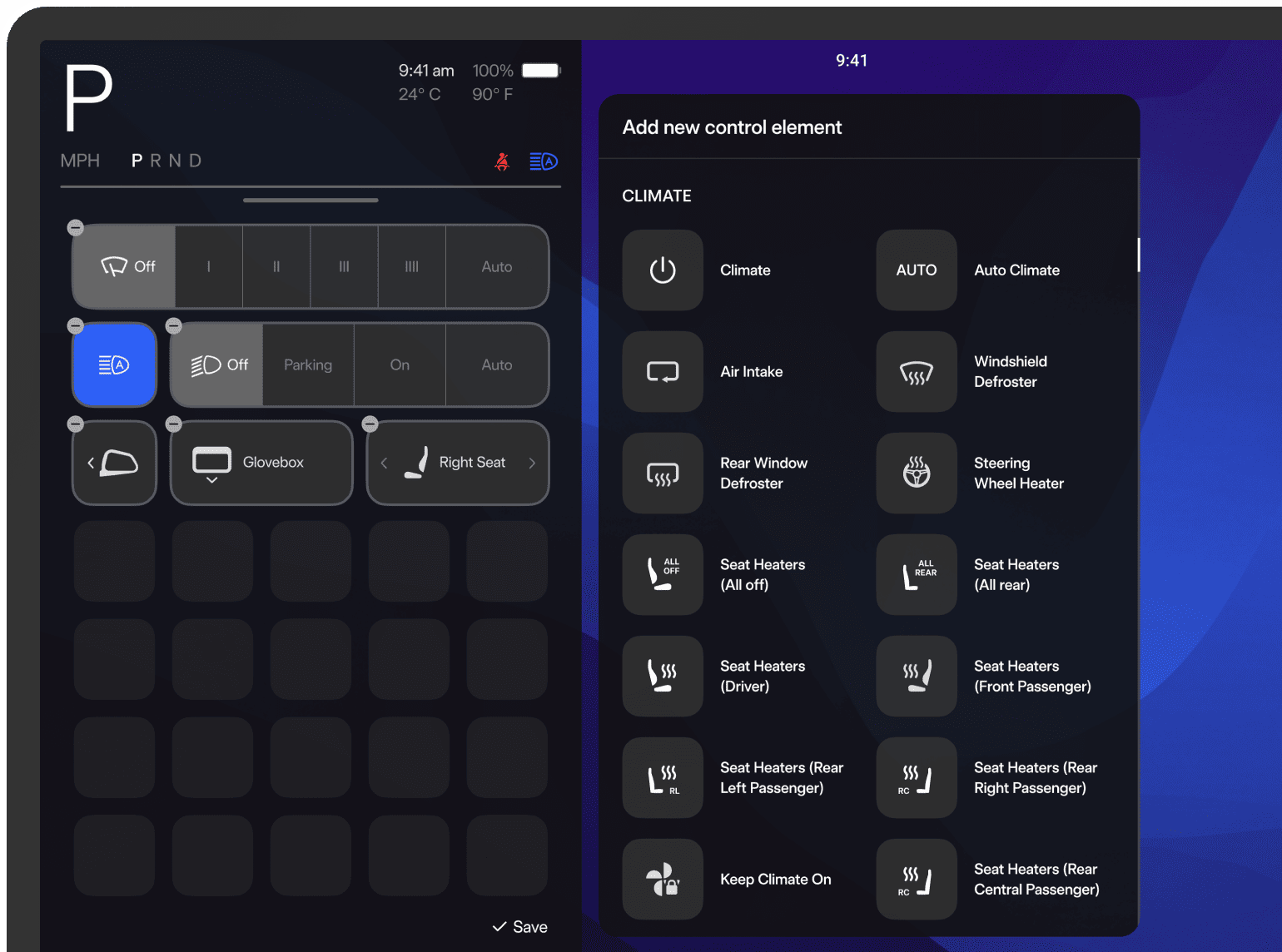Select gear P in the selector
Viewport: 1282px width, 952px height.
pyautogui.click(x=137, y=161)
